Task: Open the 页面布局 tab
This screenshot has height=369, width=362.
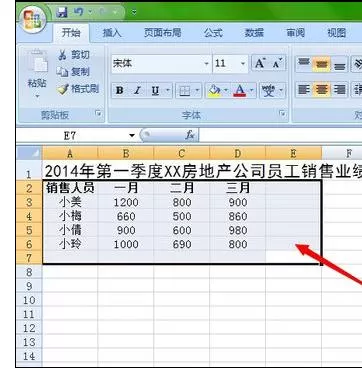Action: pyautogui.click(x=162, y=33)
